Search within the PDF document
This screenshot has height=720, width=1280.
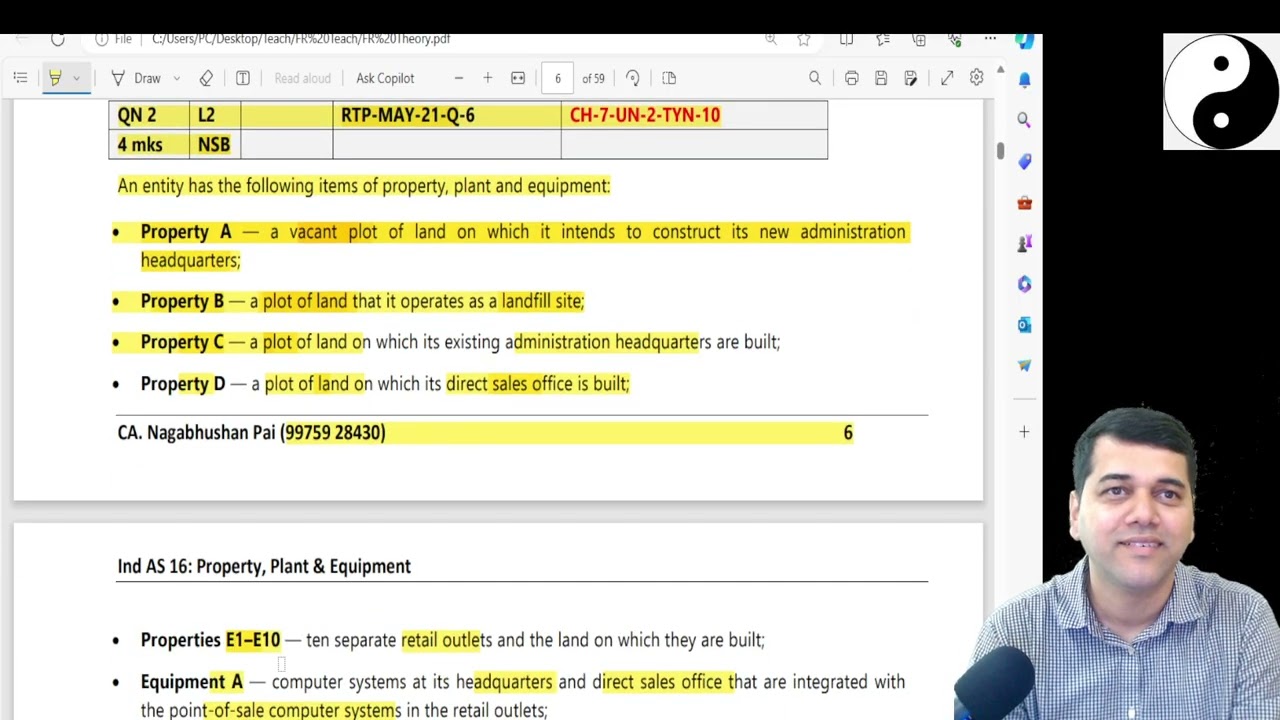[815, 78]
